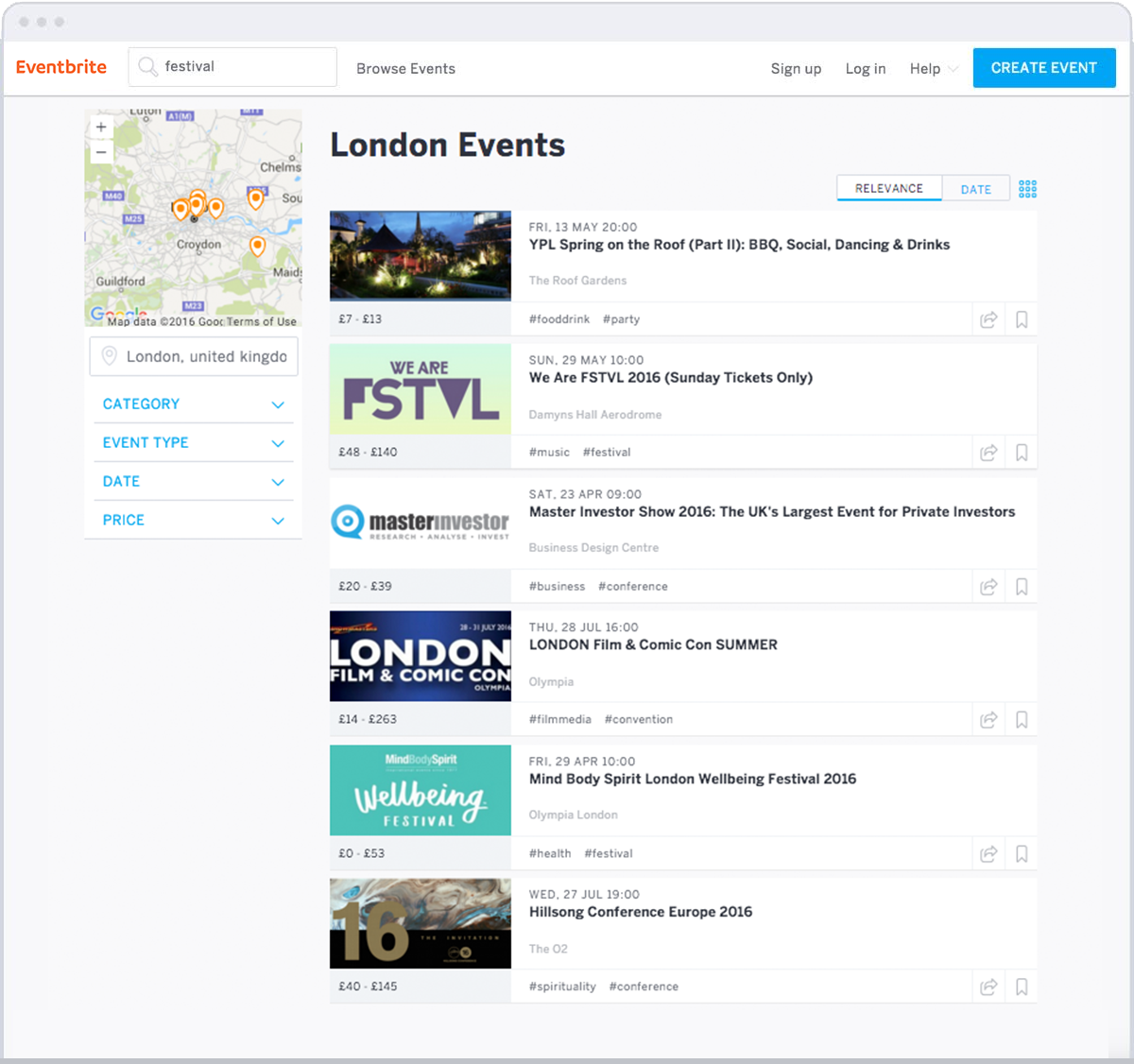Click the #fooddrink tag
This screenshot has width=1134, height=1064.
[x=559, y=319]
